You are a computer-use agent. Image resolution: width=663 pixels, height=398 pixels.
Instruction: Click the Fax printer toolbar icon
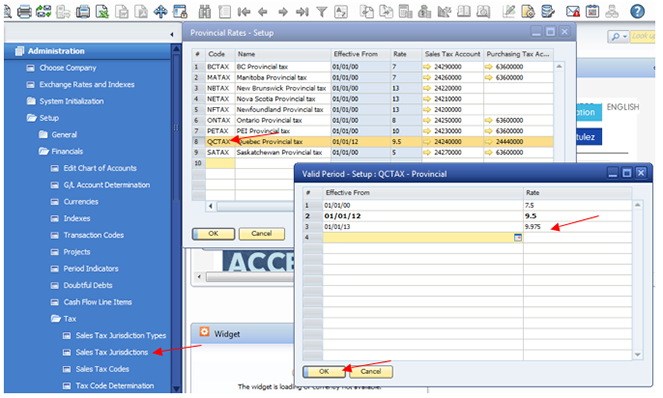pyautogui.click(x=83, y=11)
